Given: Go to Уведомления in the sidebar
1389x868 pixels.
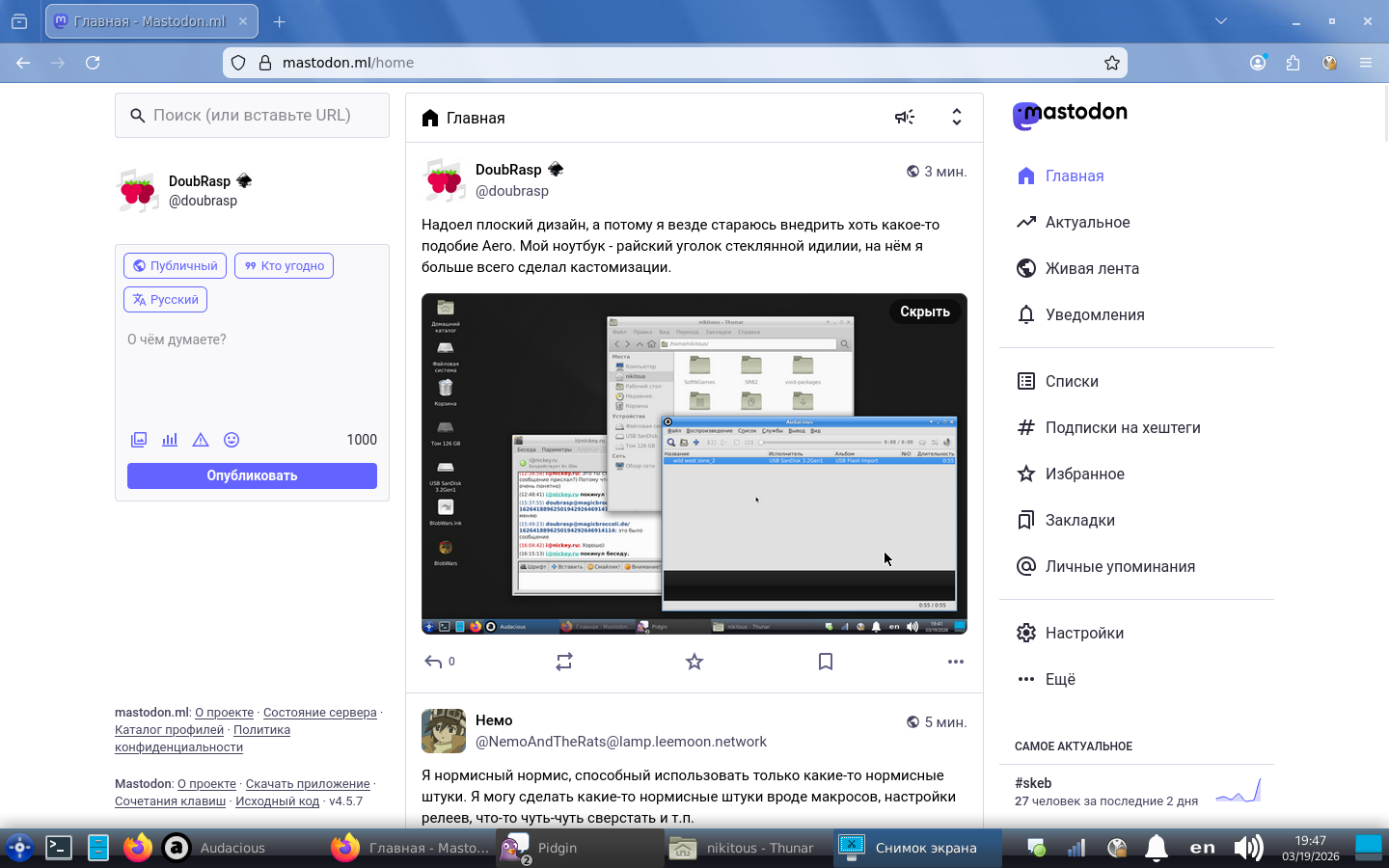Looking at the screenshot, I should click(x=1094, y=315).
